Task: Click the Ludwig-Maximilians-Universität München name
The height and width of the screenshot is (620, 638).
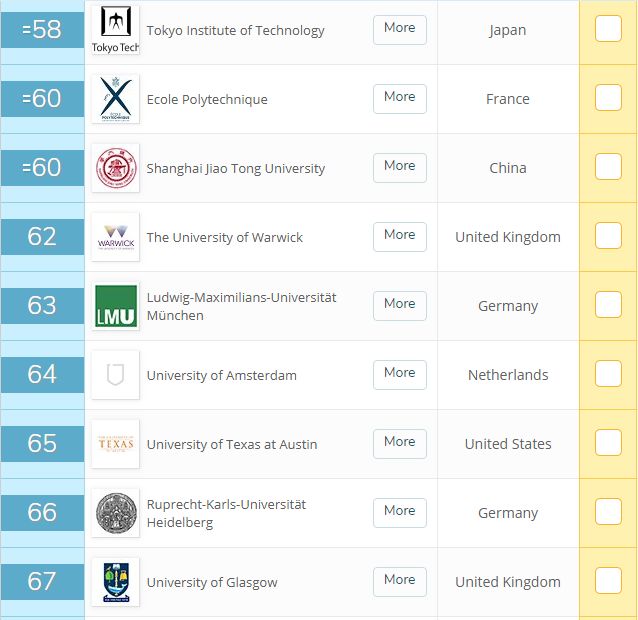Action: coord(241,306)
